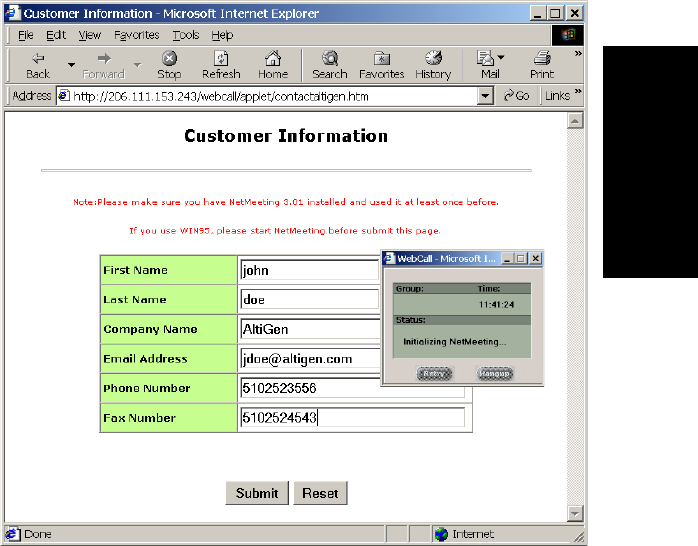Image resolution: width=698 pixels, height=546 pixels.
Task: Click the Fax Number input field
Action: [353, 418]
